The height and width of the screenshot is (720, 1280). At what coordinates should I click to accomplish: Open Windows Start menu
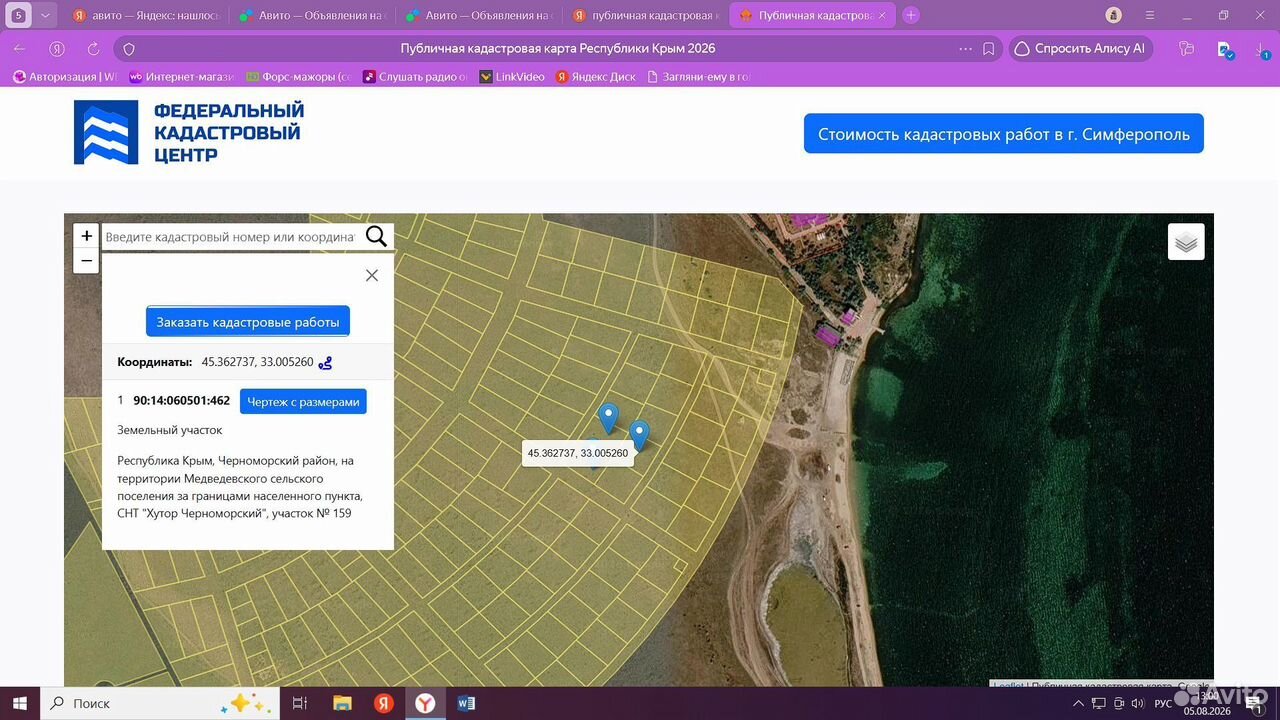20,703
